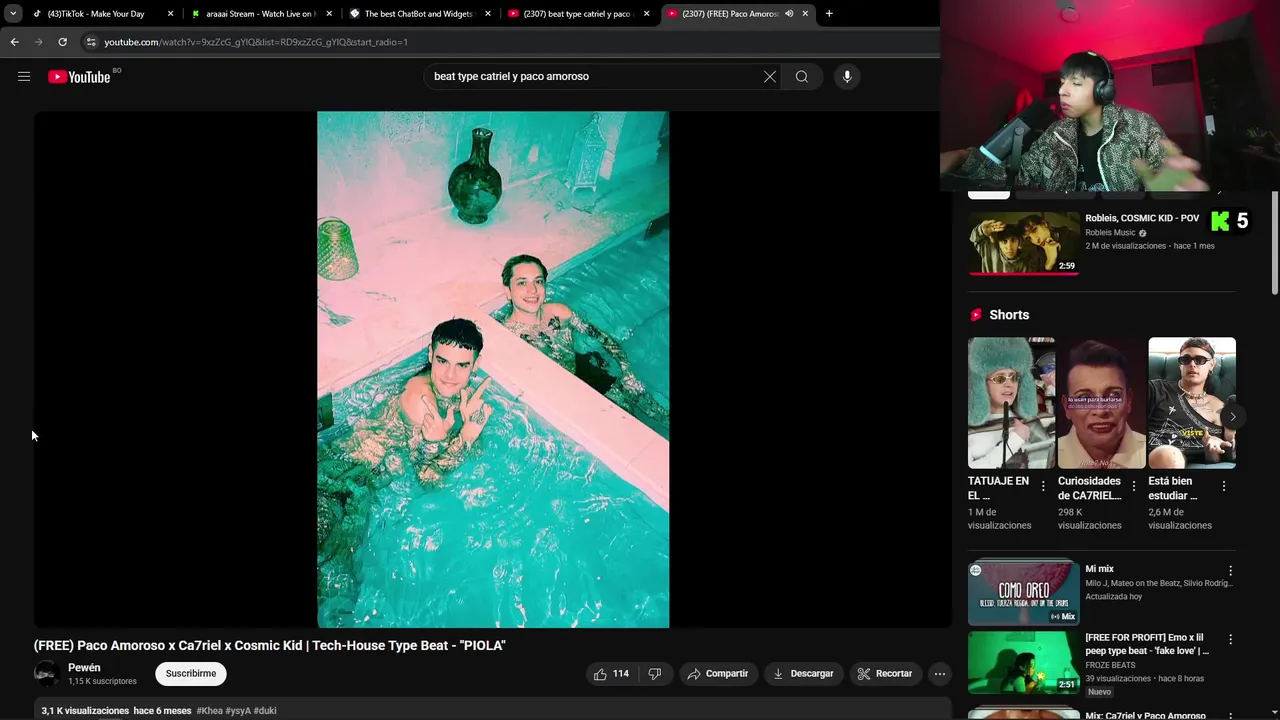Open the Pewén channel name link
The image size is (1280, 720).
click(84, 668)
